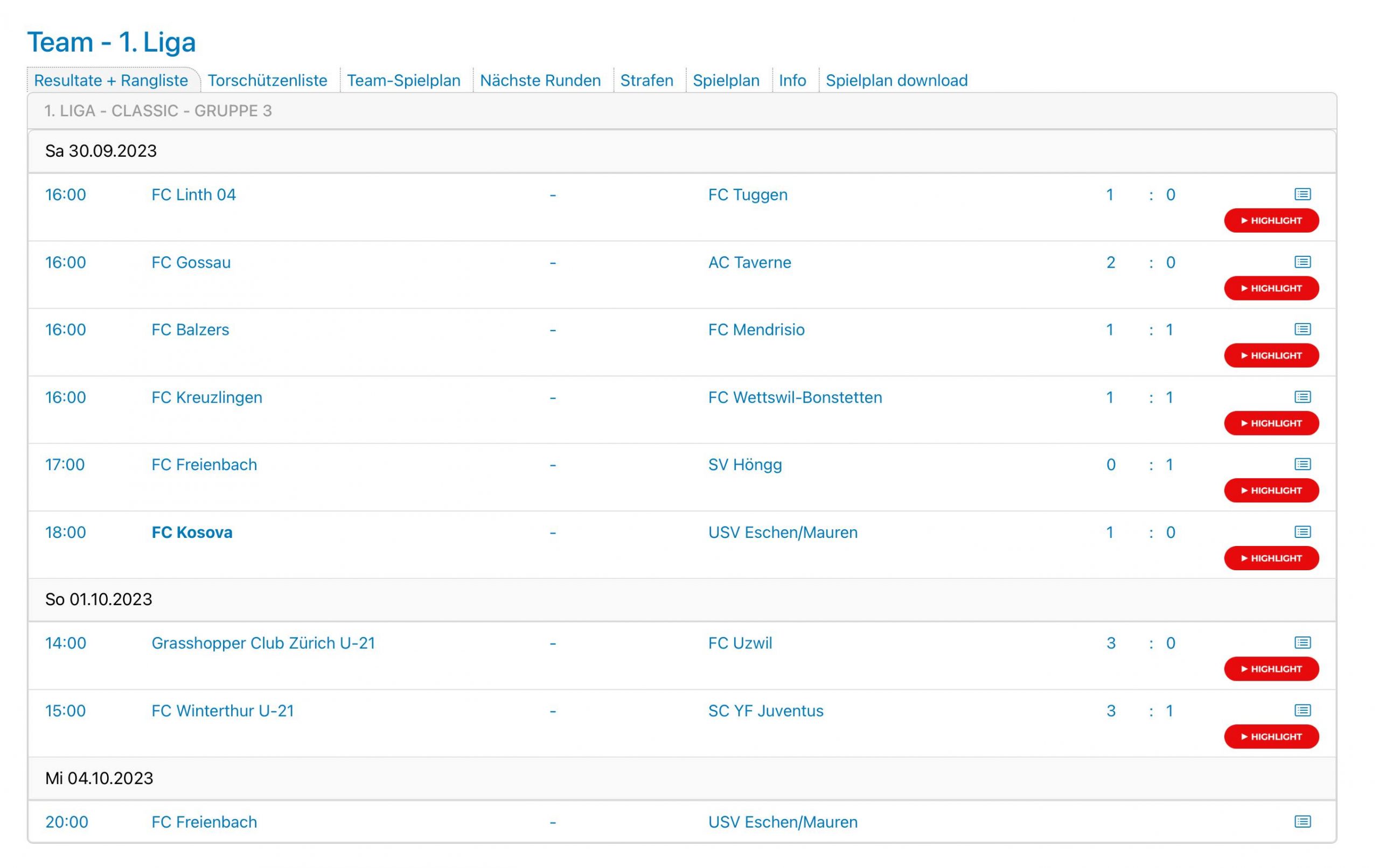Open FC Wettswil-Bonstetten team page
This screenshot has width=1379, height=868.
pos(795,397)
